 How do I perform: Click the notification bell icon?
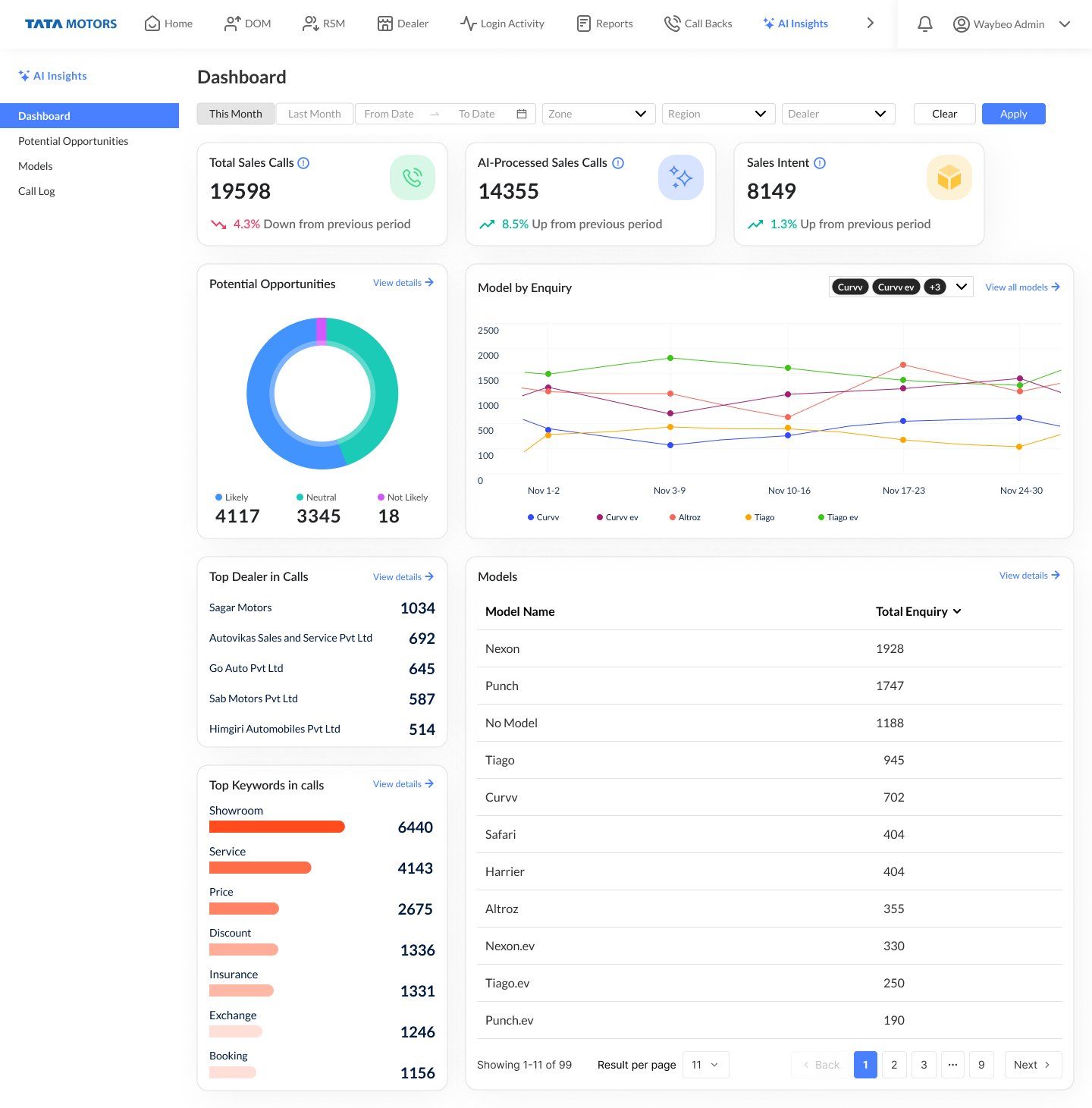[x=924, y=24]
